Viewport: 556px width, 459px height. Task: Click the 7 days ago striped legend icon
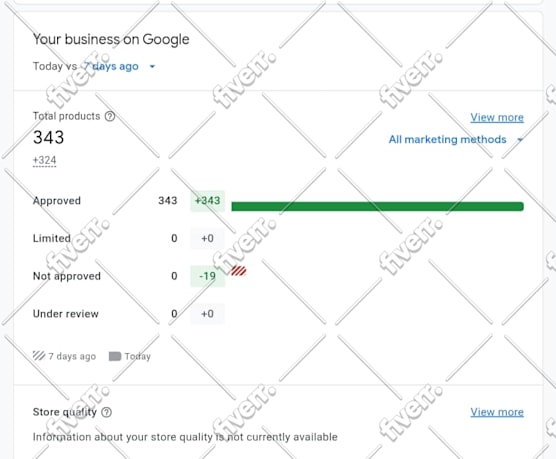pos(39,356)
